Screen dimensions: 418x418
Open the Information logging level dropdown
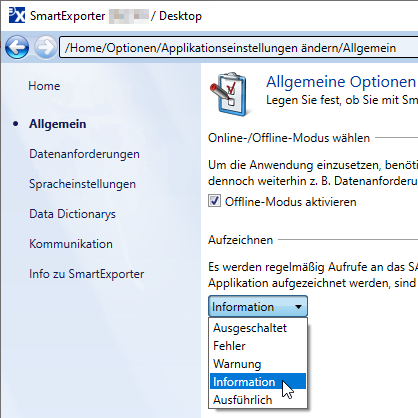[258, 306]
